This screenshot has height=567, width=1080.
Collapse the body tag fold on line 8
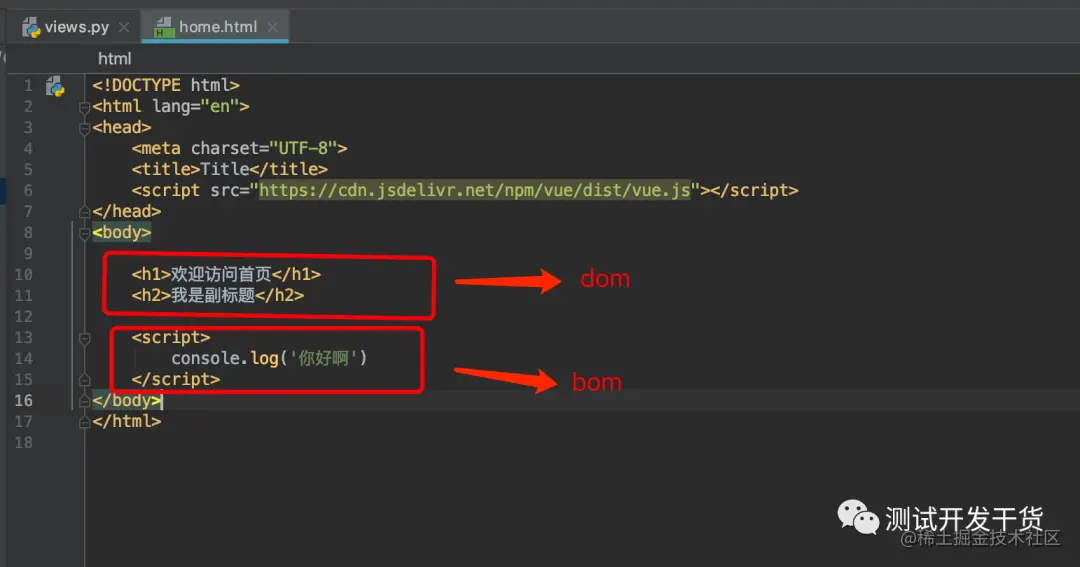(84, 234)
